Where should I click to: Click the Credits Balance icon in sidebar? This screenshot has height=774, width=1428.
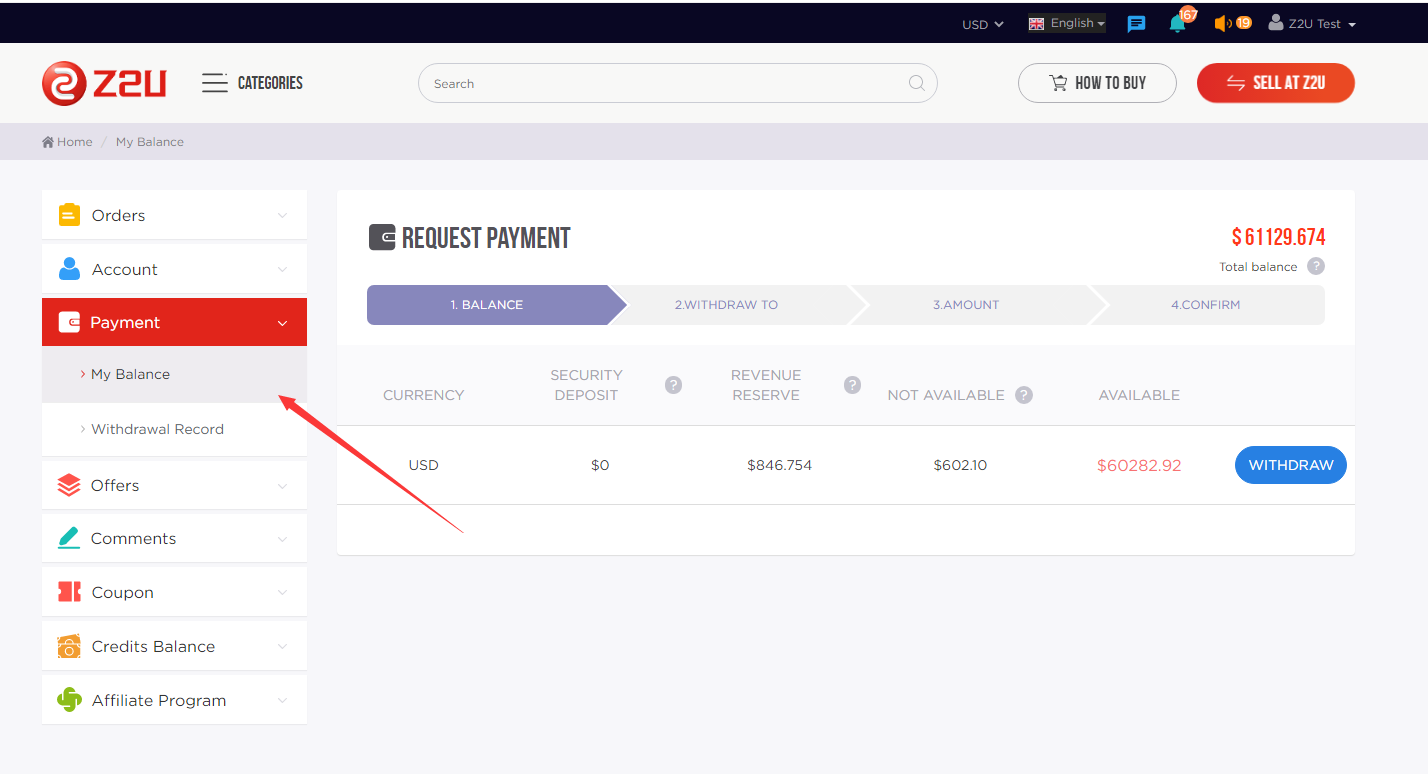click(x=68, y=646)
